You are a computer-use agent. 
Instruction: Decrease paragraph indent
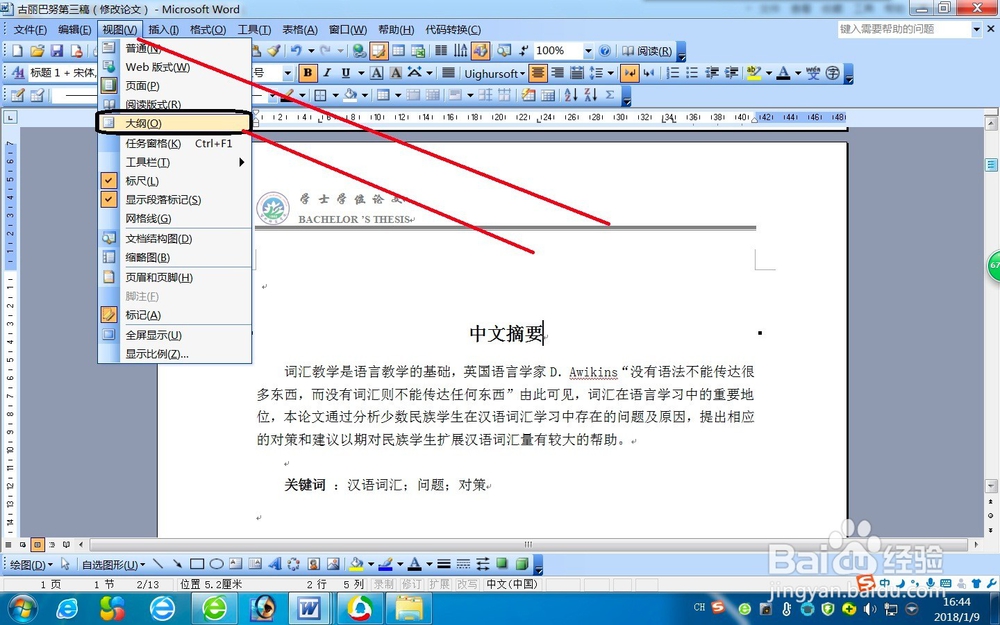tap(712, 73)
